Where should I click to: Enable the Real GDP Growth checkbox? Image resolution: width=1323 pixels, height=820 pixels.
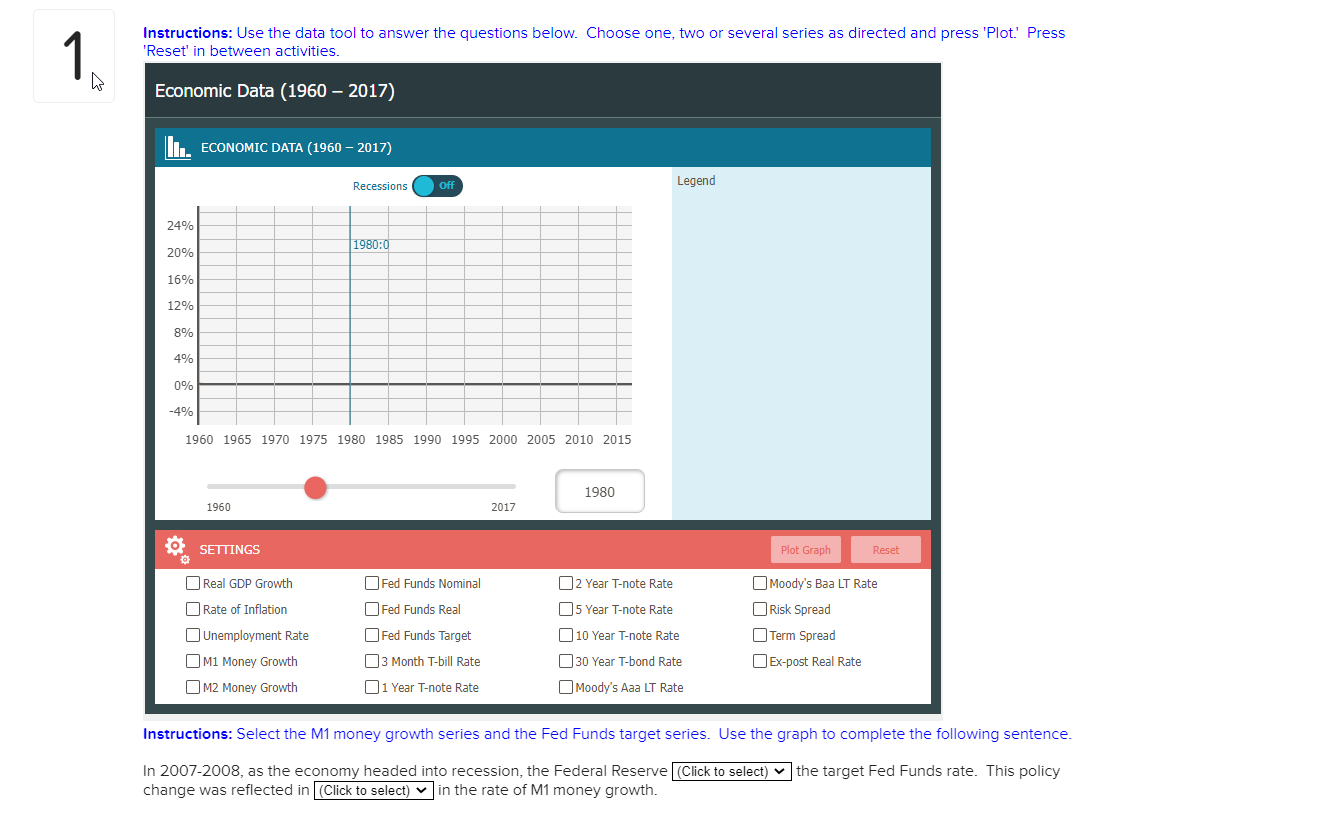point(192,582)
